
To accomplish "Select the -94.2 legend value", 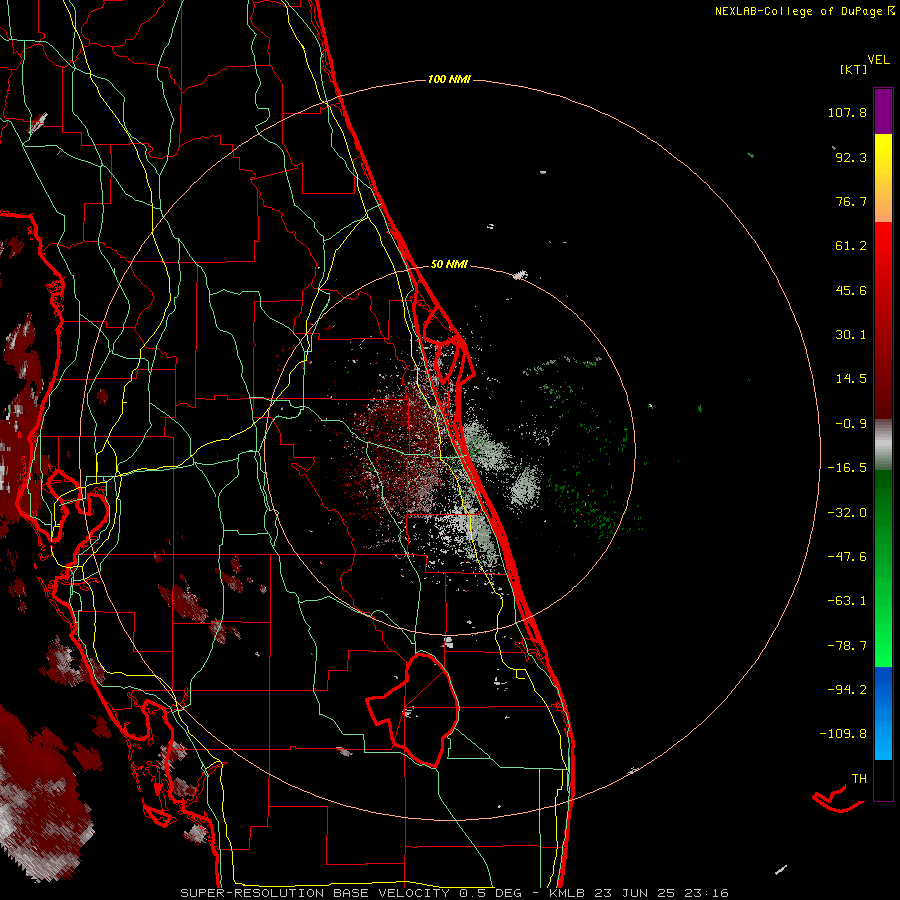I will click(847, 689).
